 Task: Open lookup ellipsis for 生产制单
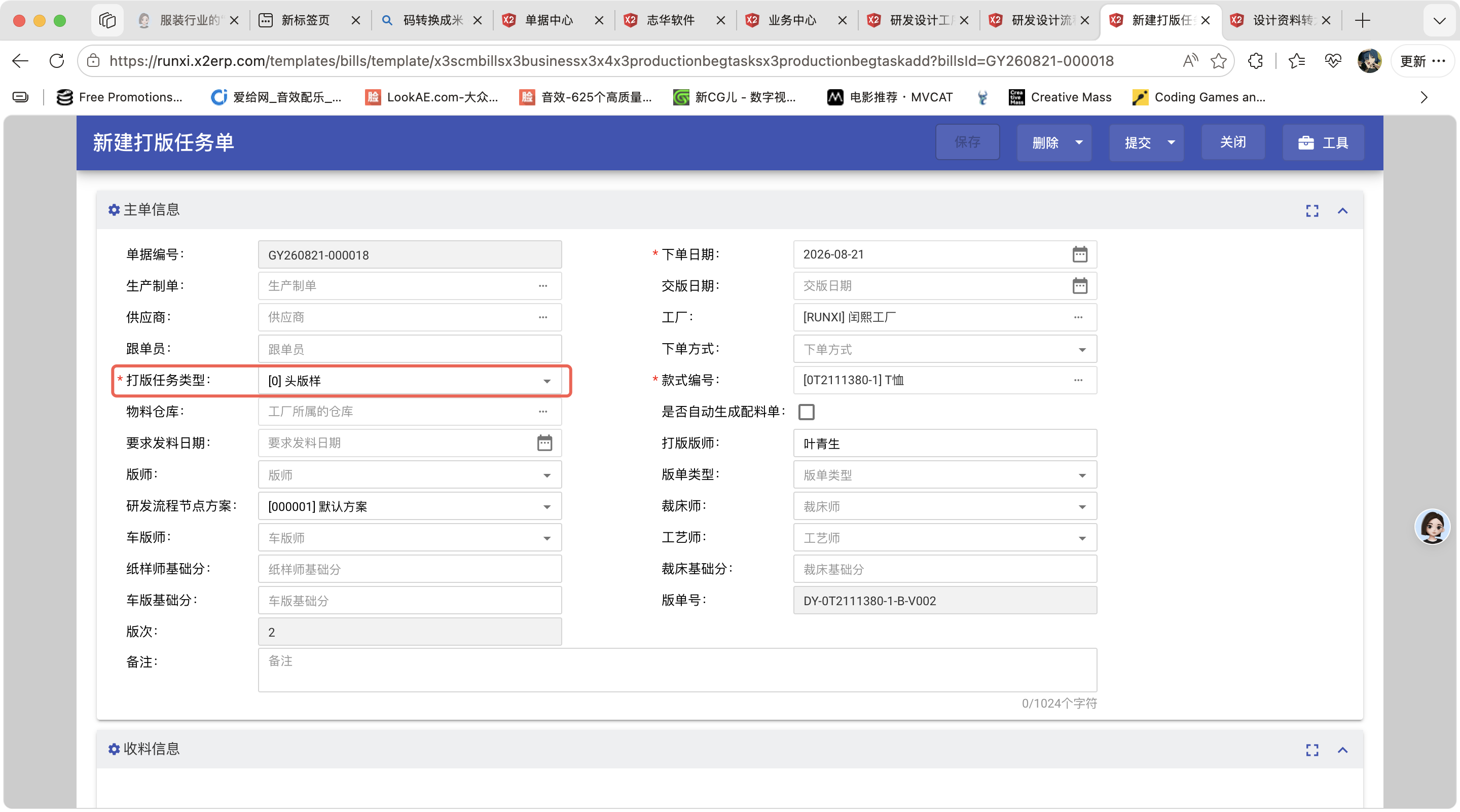[x=543, y=285]
